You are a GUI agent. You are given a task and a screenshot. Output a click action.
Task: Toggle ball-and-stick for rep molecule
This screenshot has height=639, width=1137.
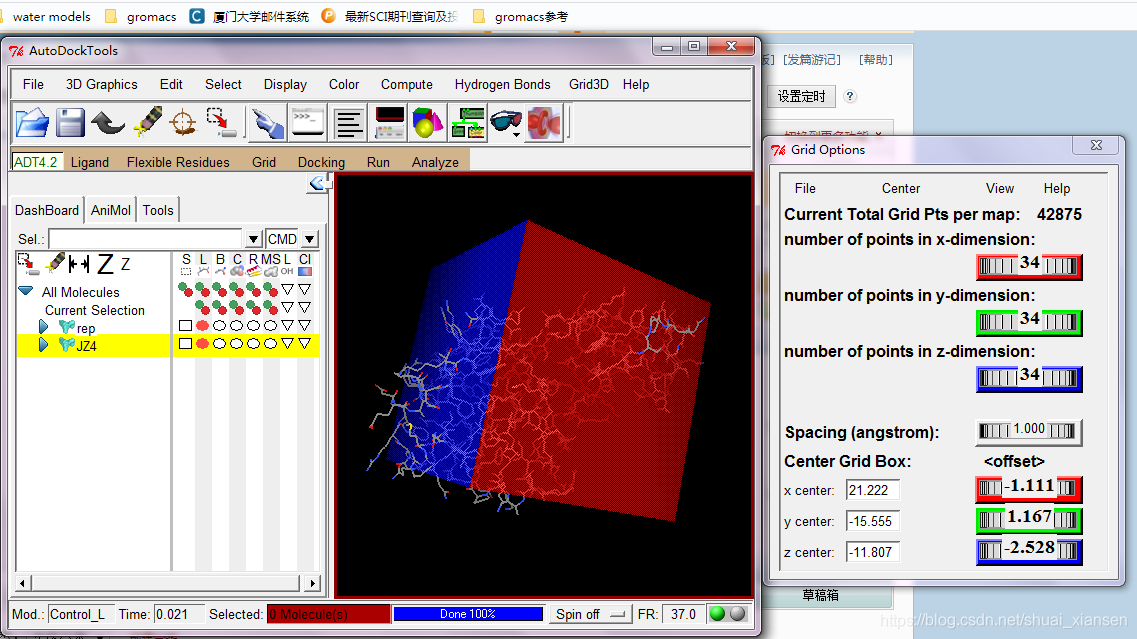(220, 326)
